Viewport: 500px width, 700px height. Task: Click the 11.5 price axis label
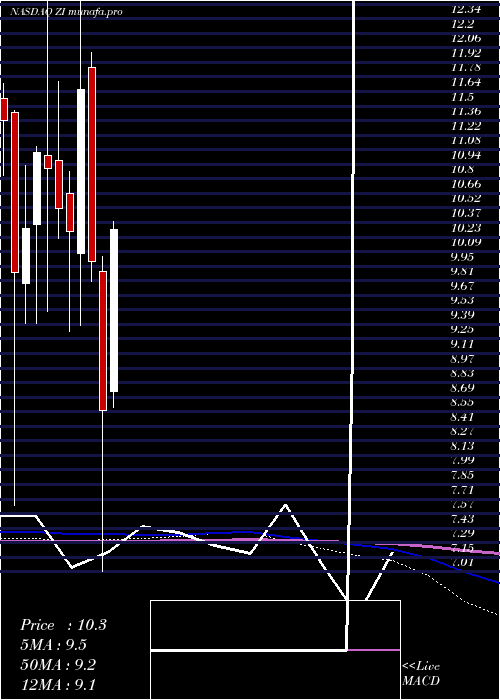(x=462, y=97)
